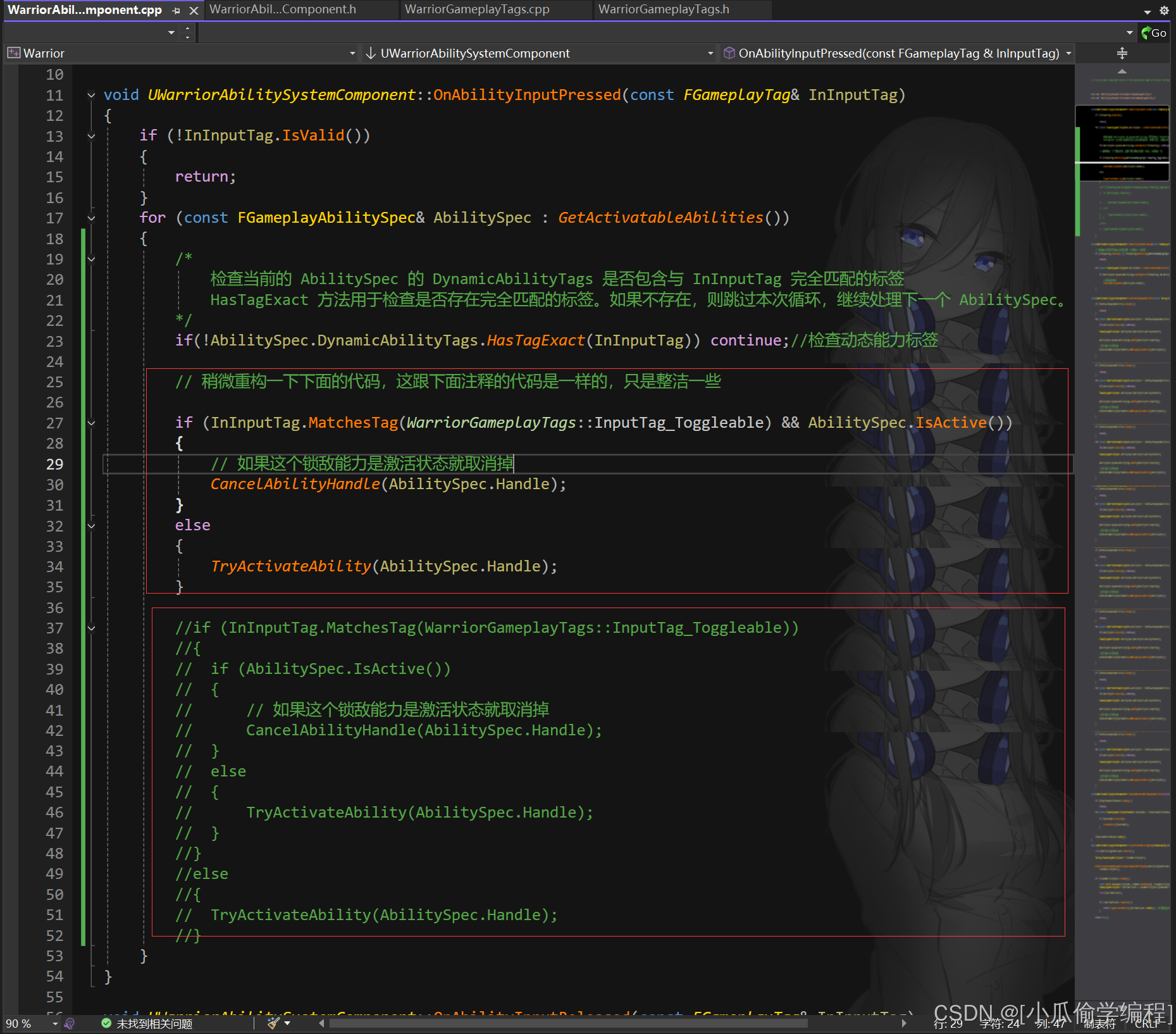Click the search down stepper arrow
The width and height of the screenshot is (1176, 1034).
[187, 37]
